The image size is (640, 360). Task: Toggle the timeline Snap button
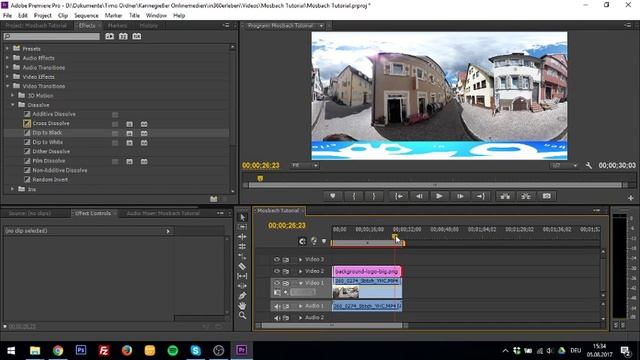click(302, 241)
